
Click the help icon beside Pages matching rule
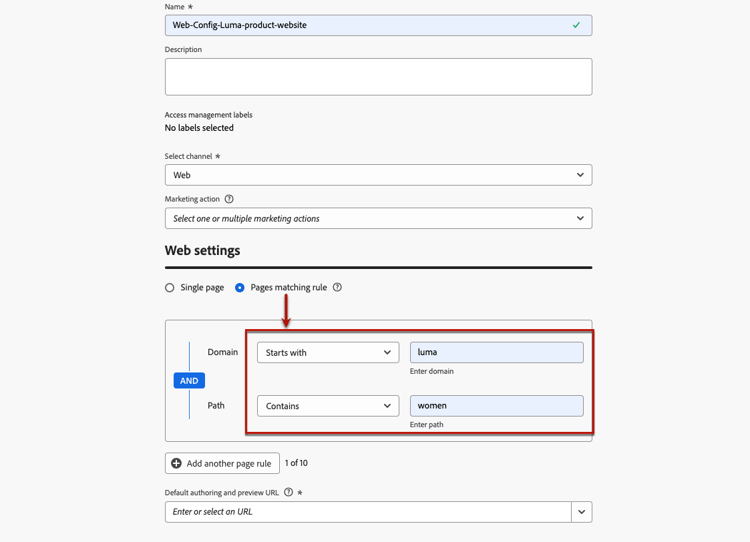(337, 287)
